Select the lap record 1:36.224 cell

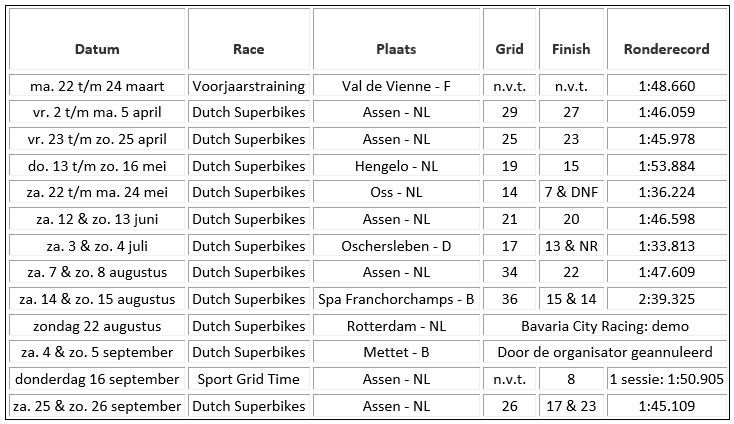[667, 192]
